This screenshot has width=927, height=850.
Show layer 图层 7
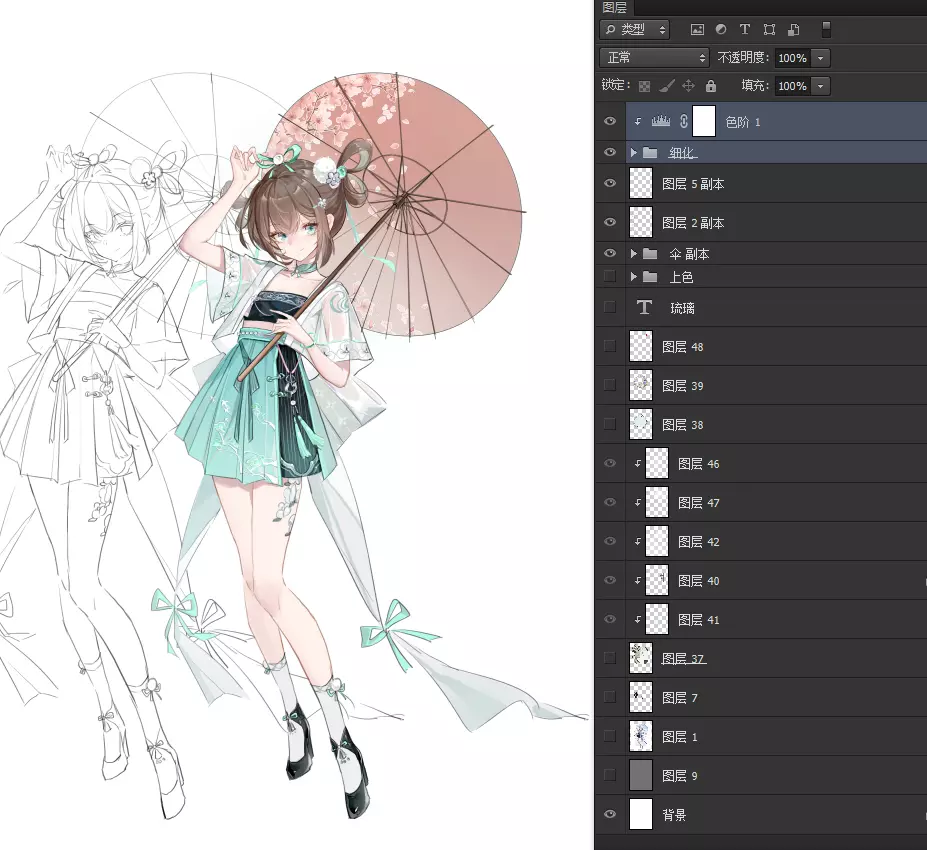610,697
